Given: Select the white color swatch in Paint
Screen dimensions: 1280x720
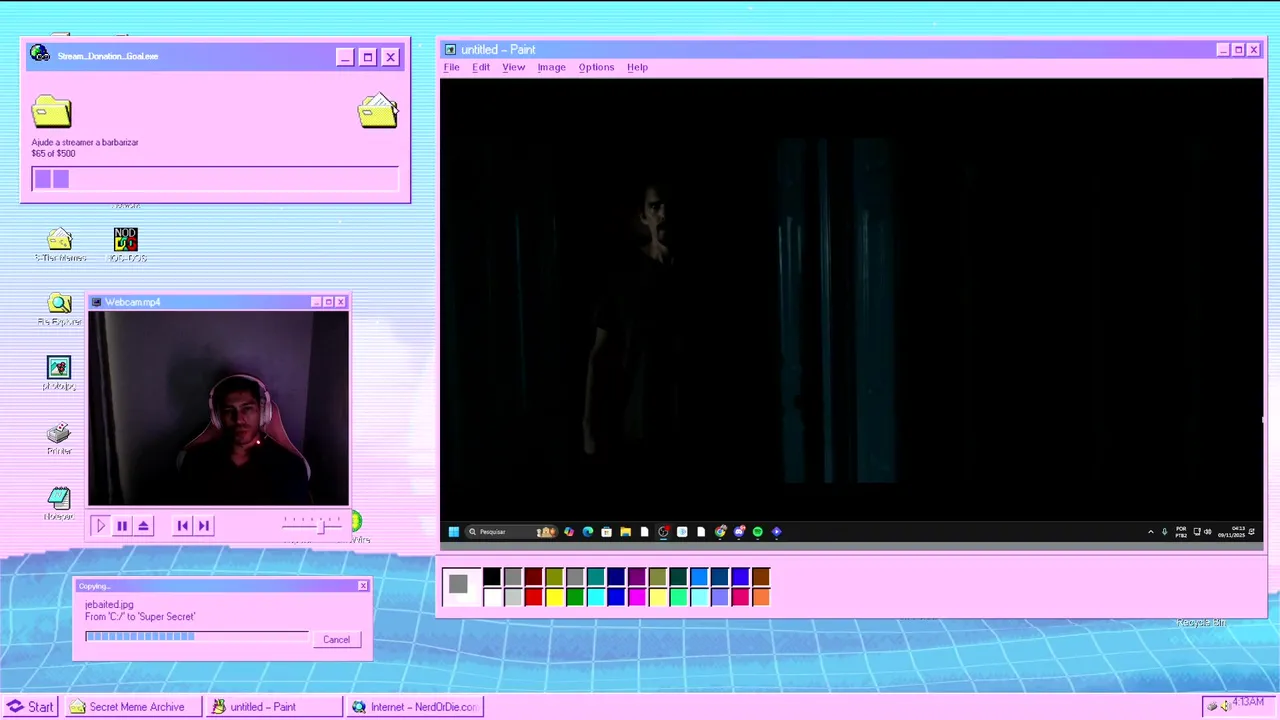Looking at the screenshot, I should click(x=492, y=597).
